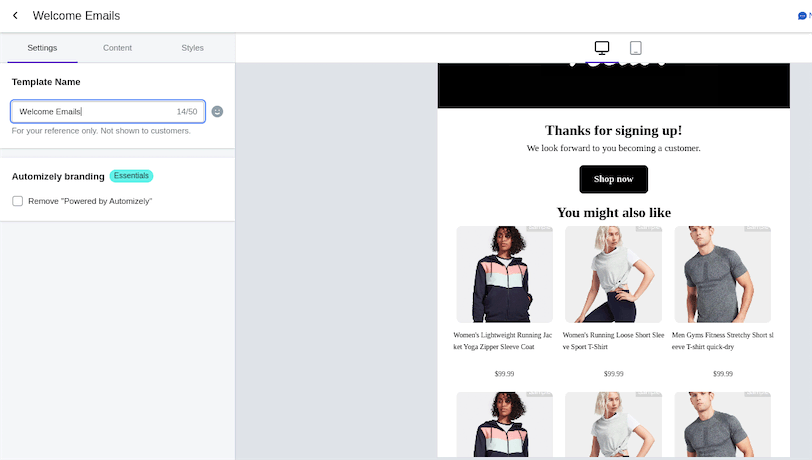Click the Template Name input field
Viewport: 812px width, 460px height.
pyautogui.click(x=95, y=112)
